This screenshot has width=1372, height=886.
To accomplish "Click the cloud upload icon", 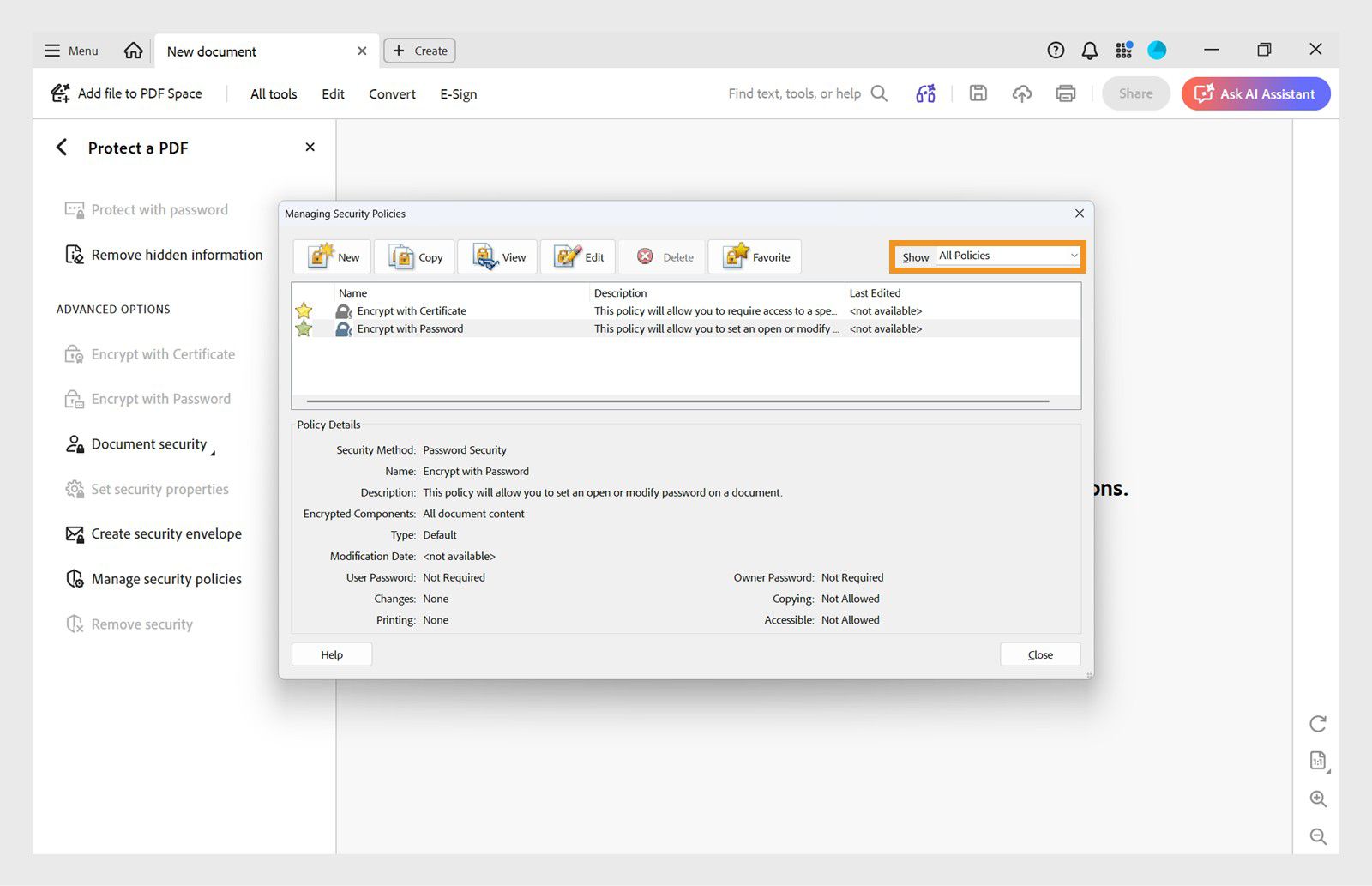I will tap(1021, 93).
